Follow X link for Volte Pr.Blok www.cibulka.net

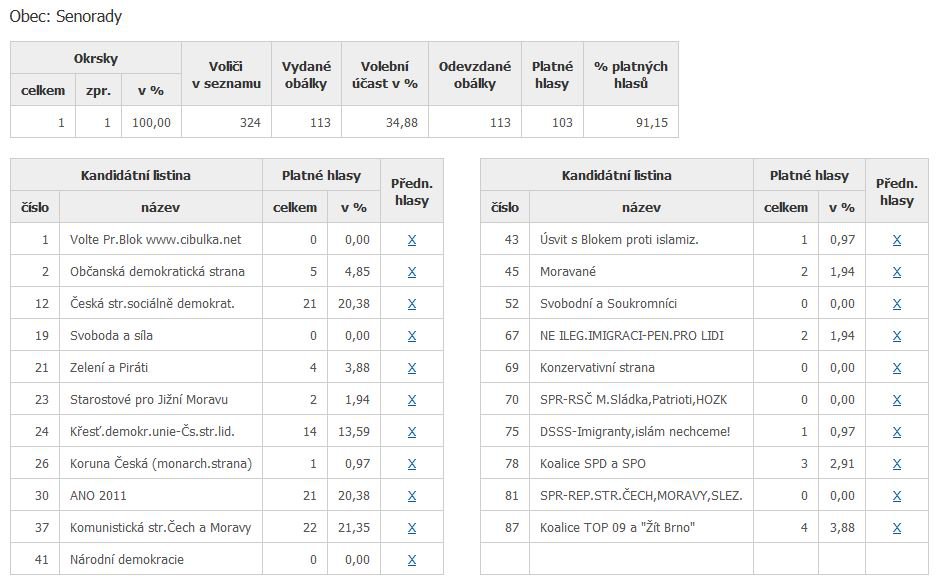pyautogui.click(x=411, y=240)
